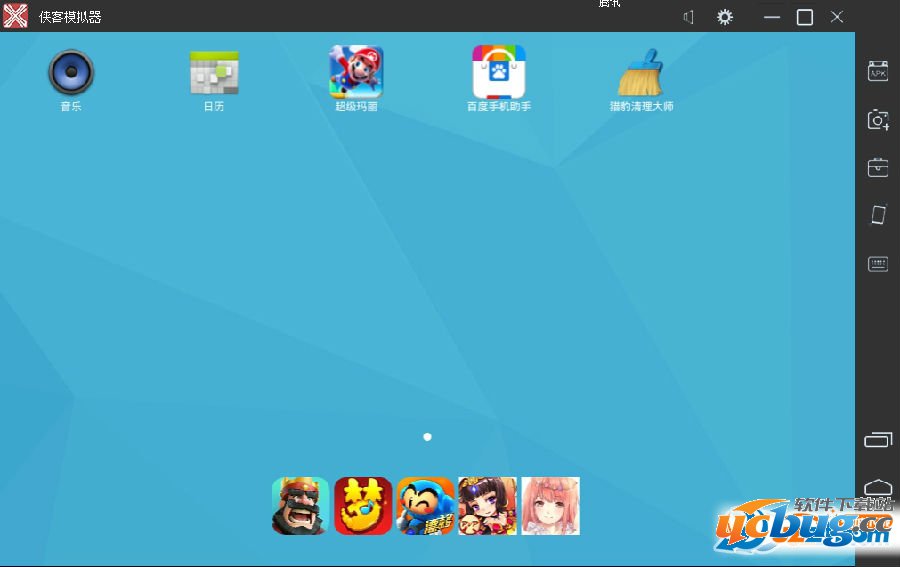Select the home screen page indicator dot

pyautogui.click(x=427, y=437)
